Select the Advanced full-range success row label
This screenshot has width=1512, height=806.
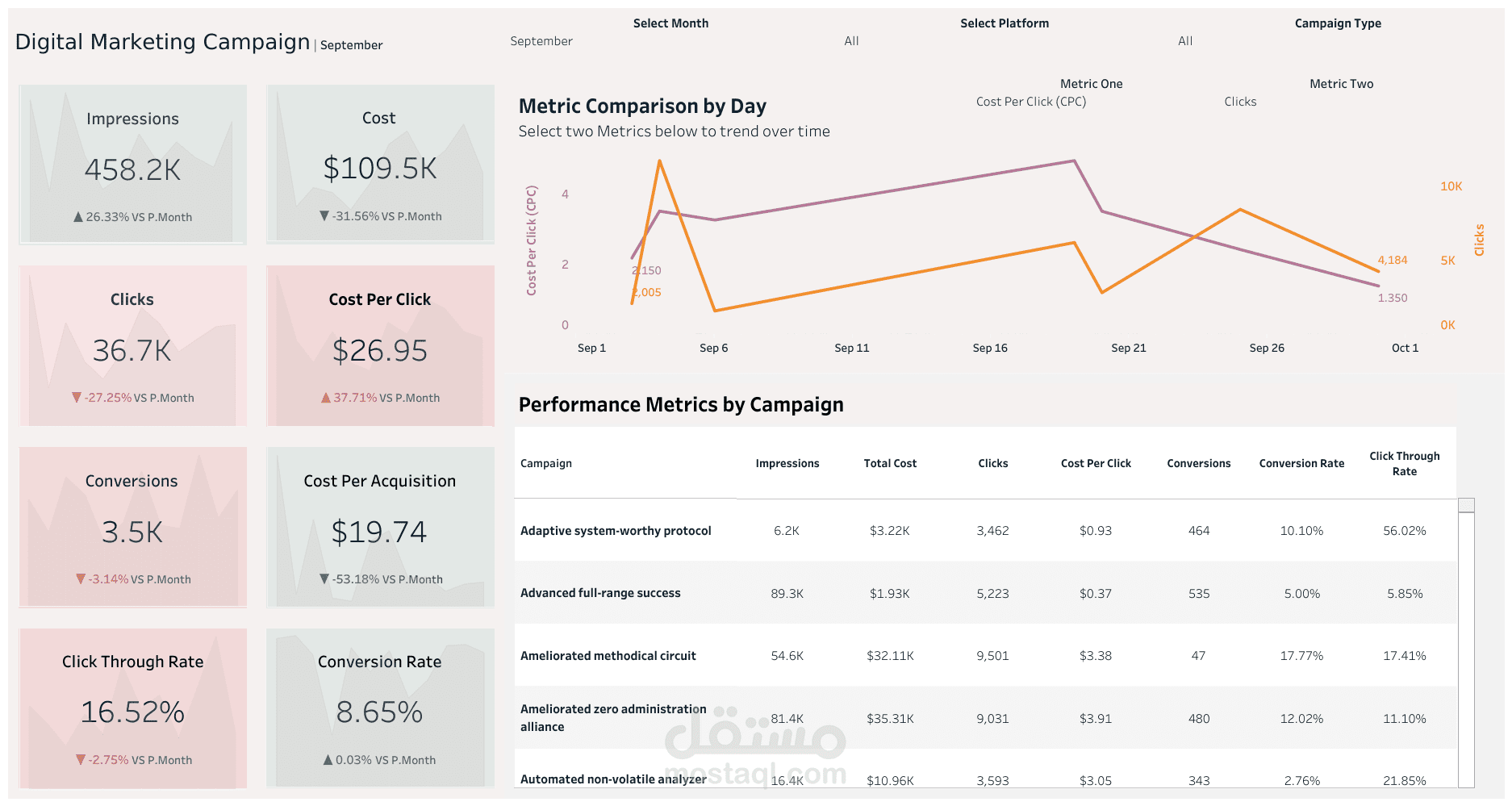pyautogui.click(x=600, y=593)
